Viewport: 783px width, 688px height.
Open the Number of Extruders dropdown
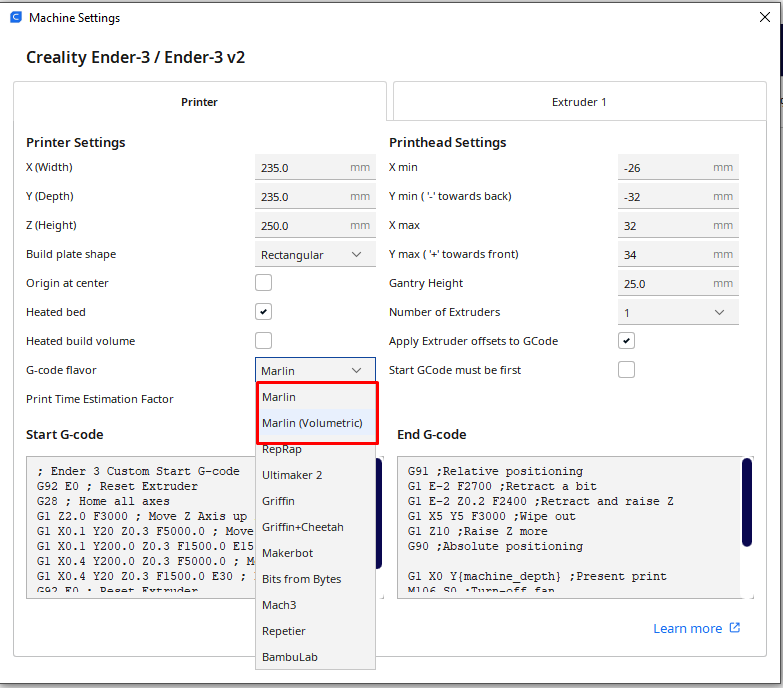(x=678, y=313)
